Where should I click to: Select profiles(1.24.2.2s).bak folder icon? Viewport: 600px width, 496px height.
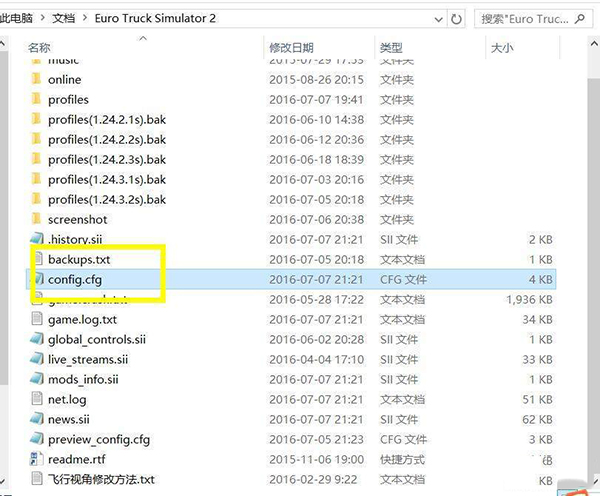point(36,139)
